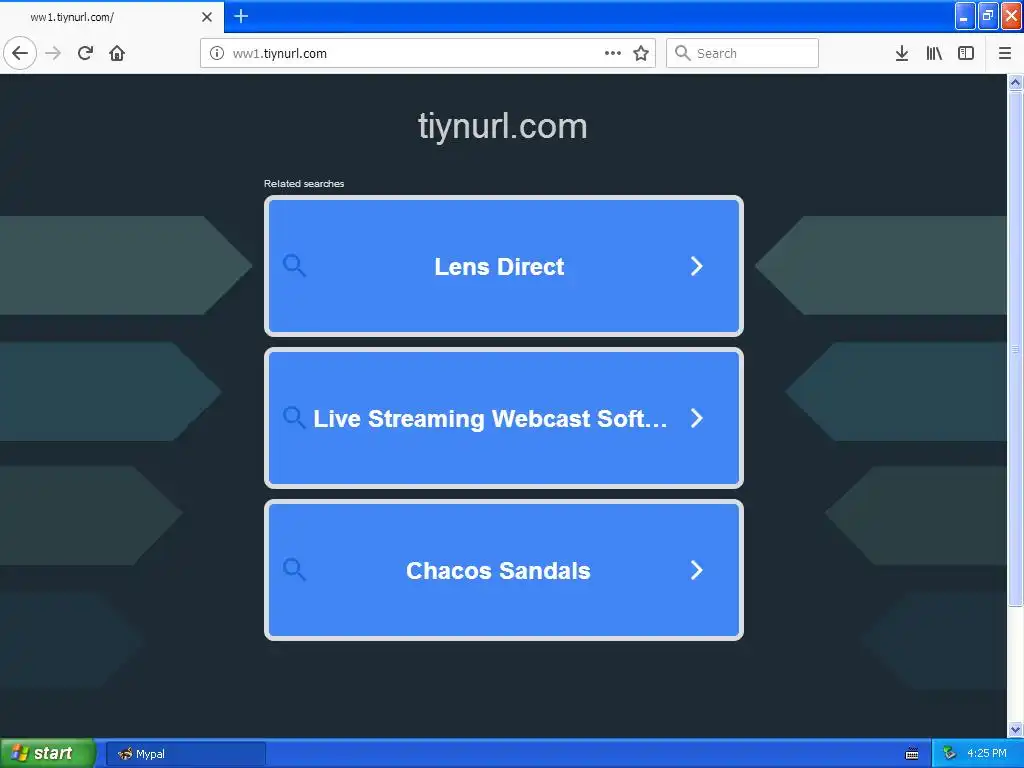The width and height of the screenshot is (1024, 768).
Task: Click the Related searches label
Action: tap(304, 184)
